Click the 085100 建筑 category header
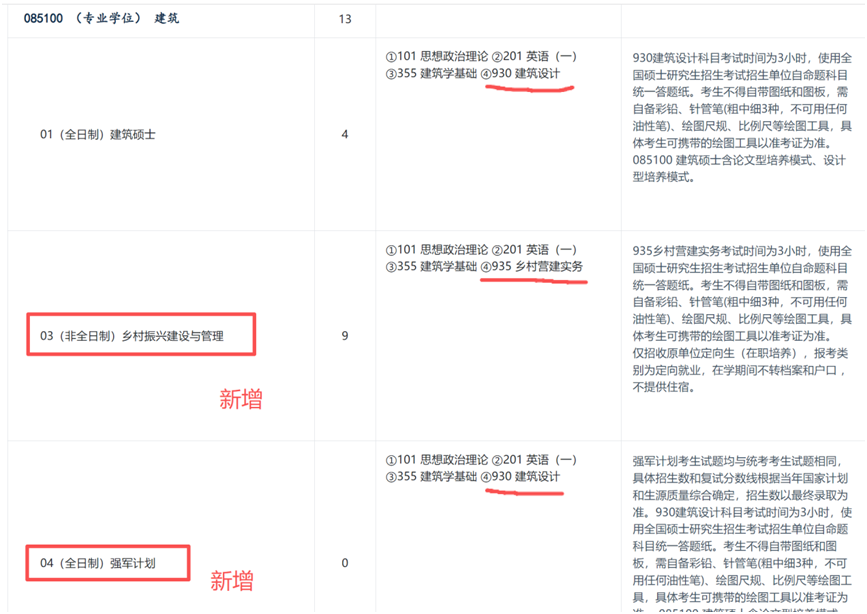The width and height of the screenshot is (867, 614). [95, 18]
